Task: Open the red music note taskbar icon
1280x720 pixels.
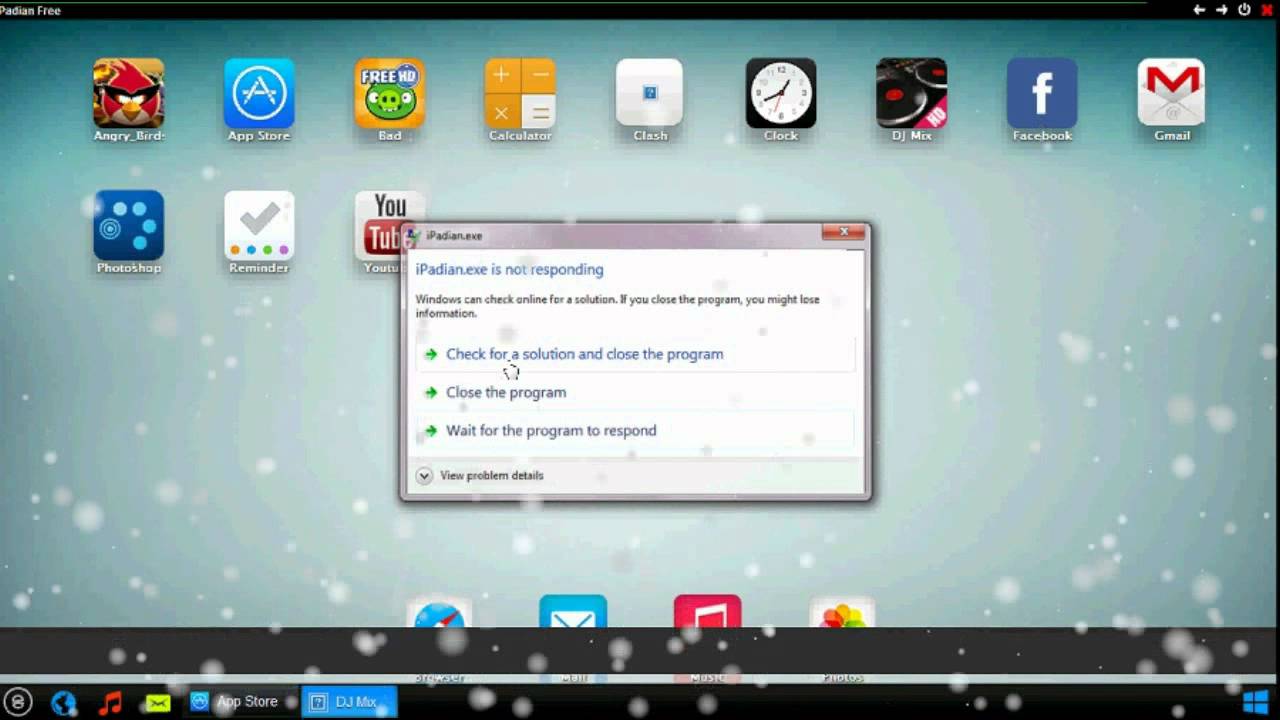Action: [110, 702]
